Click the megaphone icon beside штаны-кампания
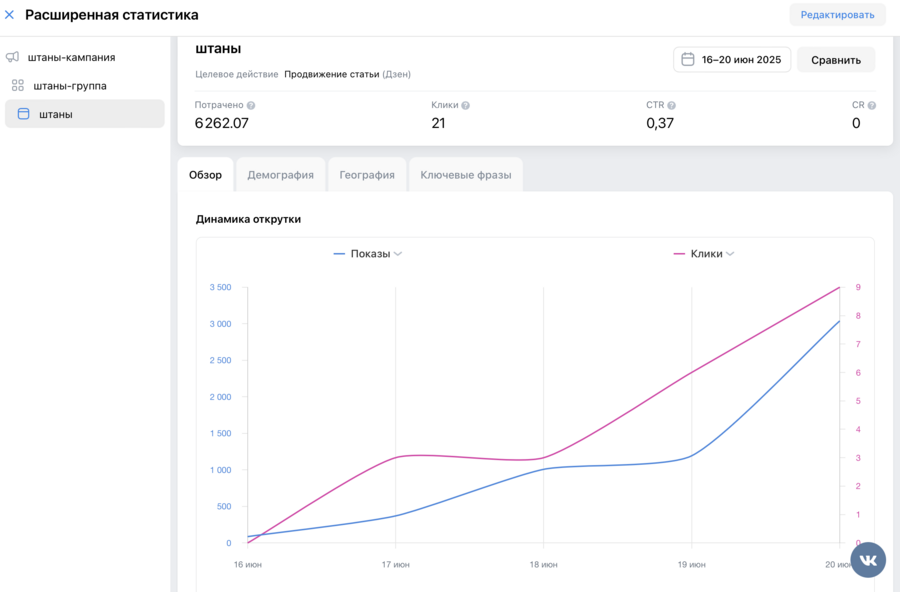 (13, 57)
